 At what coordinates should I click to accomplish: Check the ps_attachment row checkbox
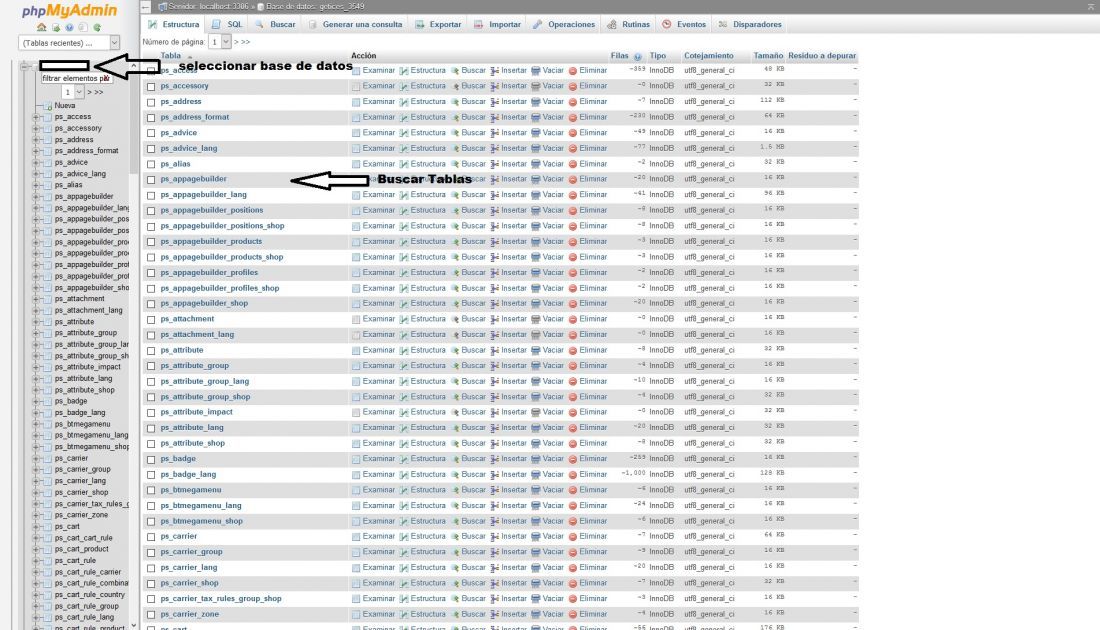pyautogui.click(x=151, y=319)
